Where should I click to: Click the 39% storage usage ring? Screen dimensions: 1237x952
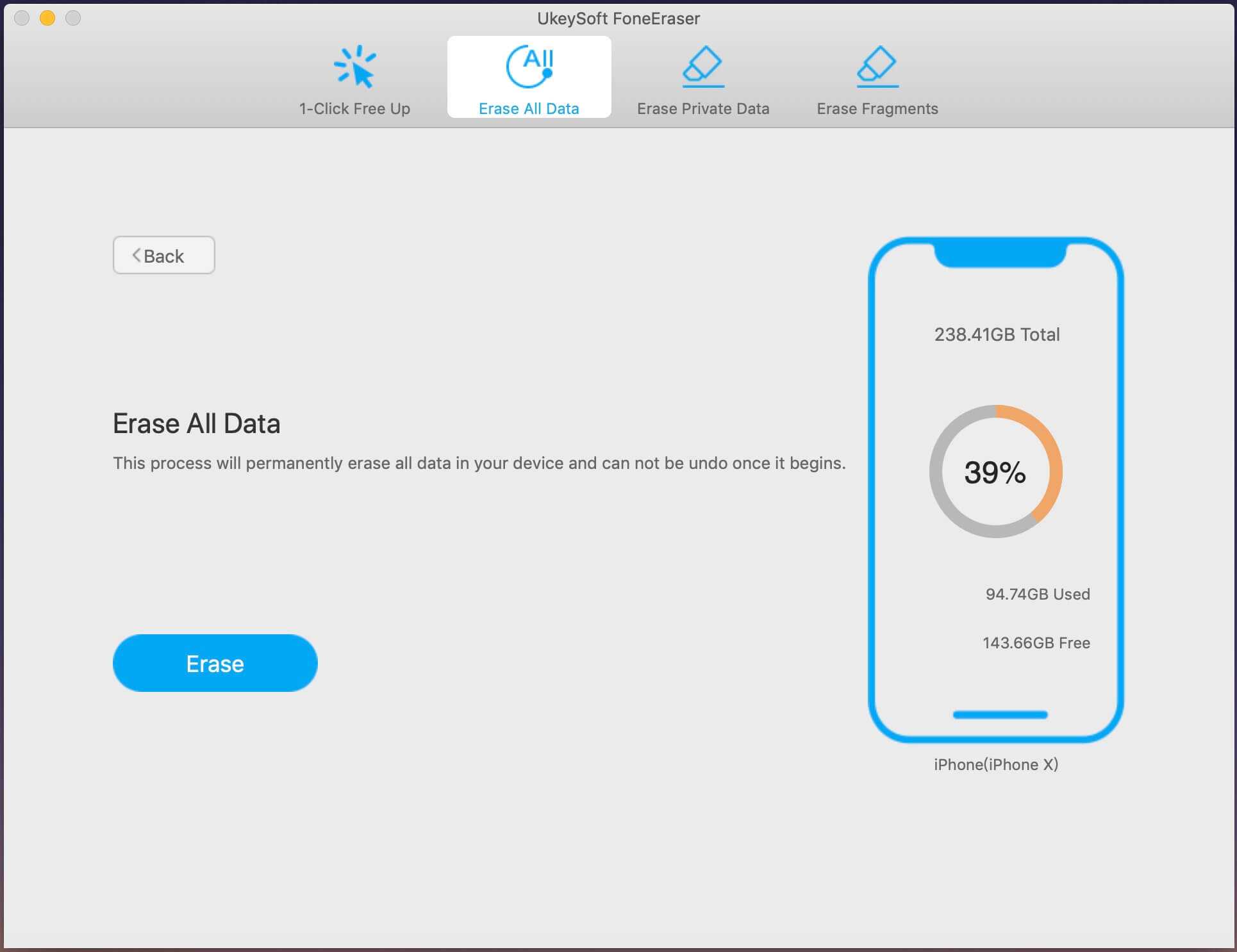click(995, 472)
